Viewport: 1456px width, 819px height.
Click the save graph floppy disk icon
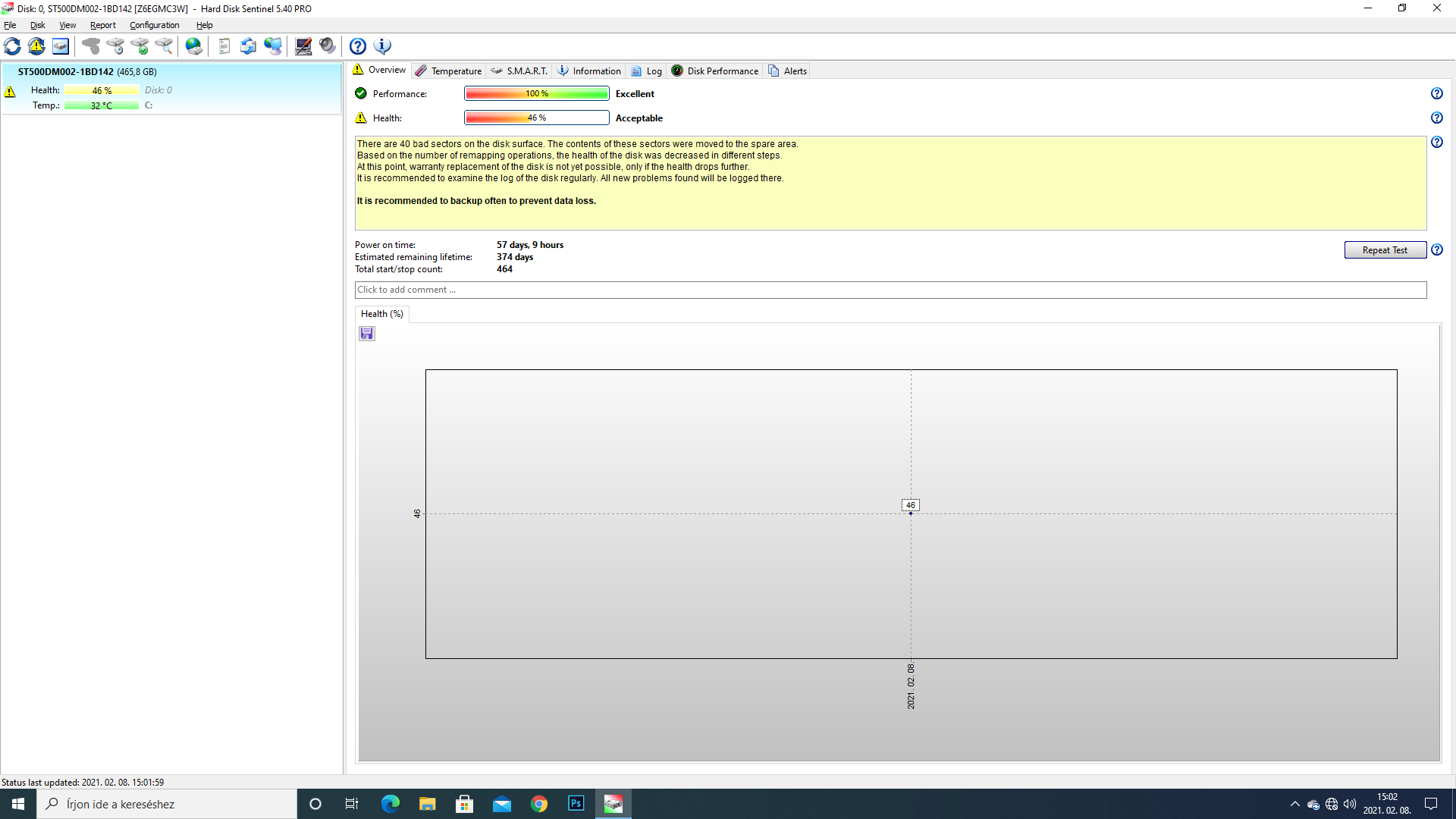367,334
